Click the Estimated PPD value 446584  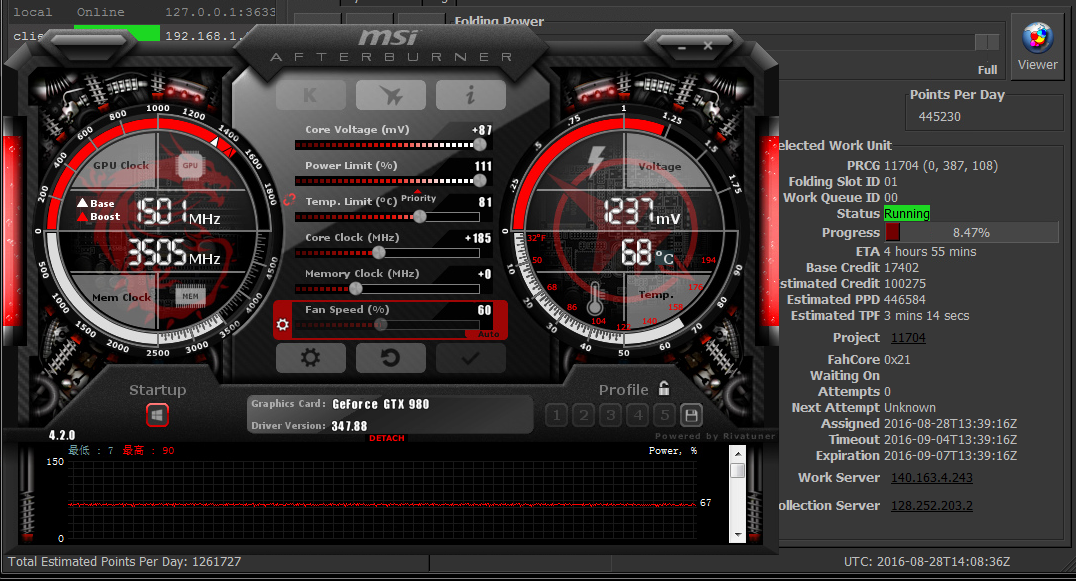(x=904, y=300)
